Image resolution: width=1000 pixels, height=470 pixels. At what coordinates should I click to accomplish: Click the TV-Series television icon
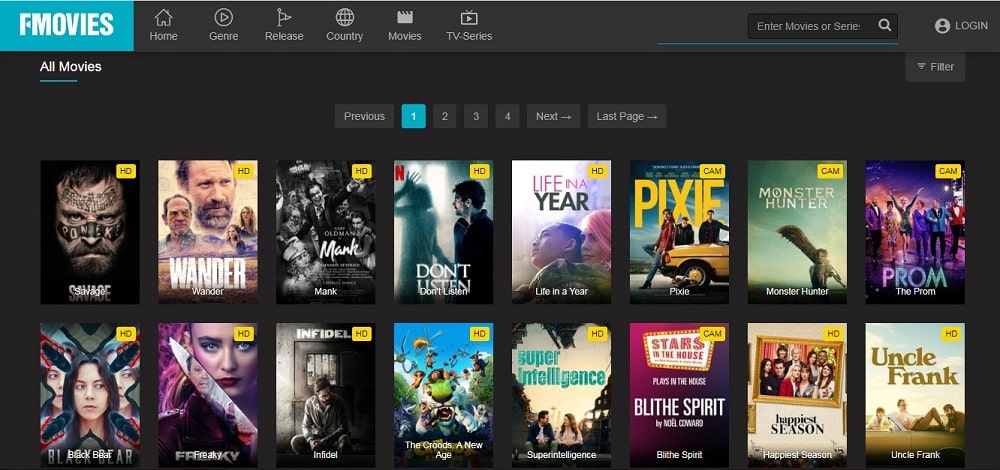click(469, 17)
